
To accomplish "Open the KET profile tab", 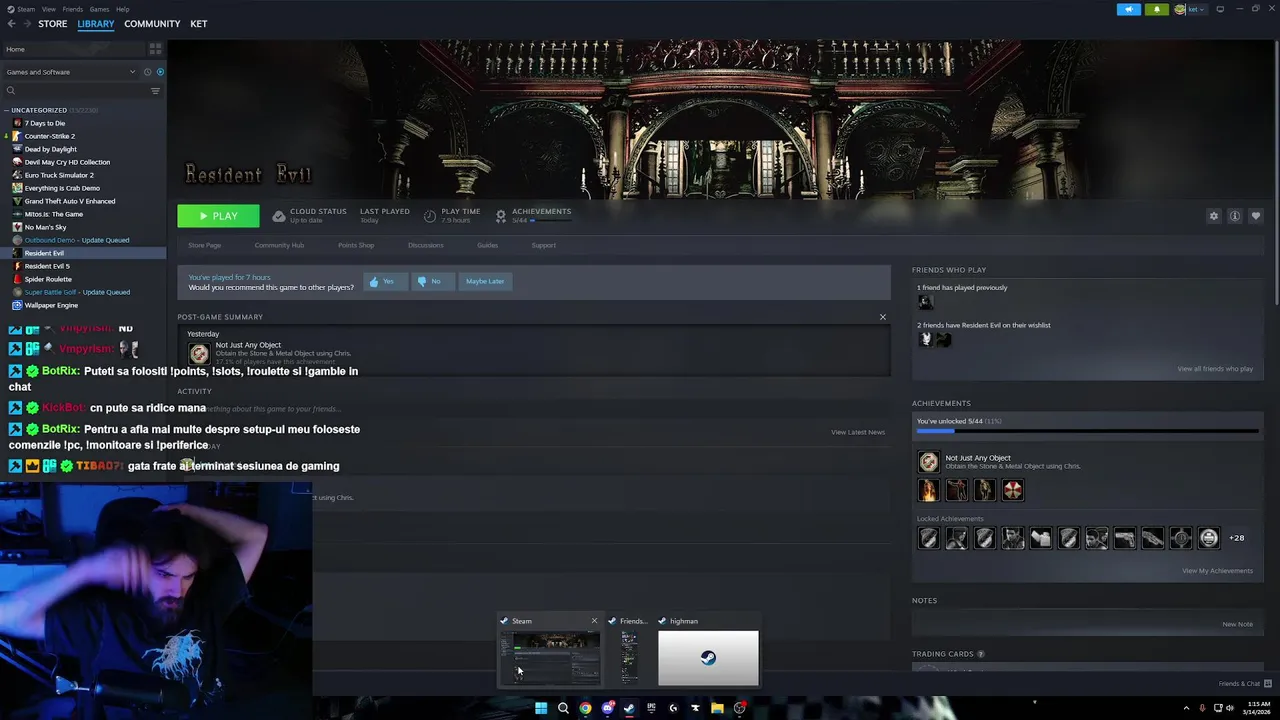I will point(199,23).
